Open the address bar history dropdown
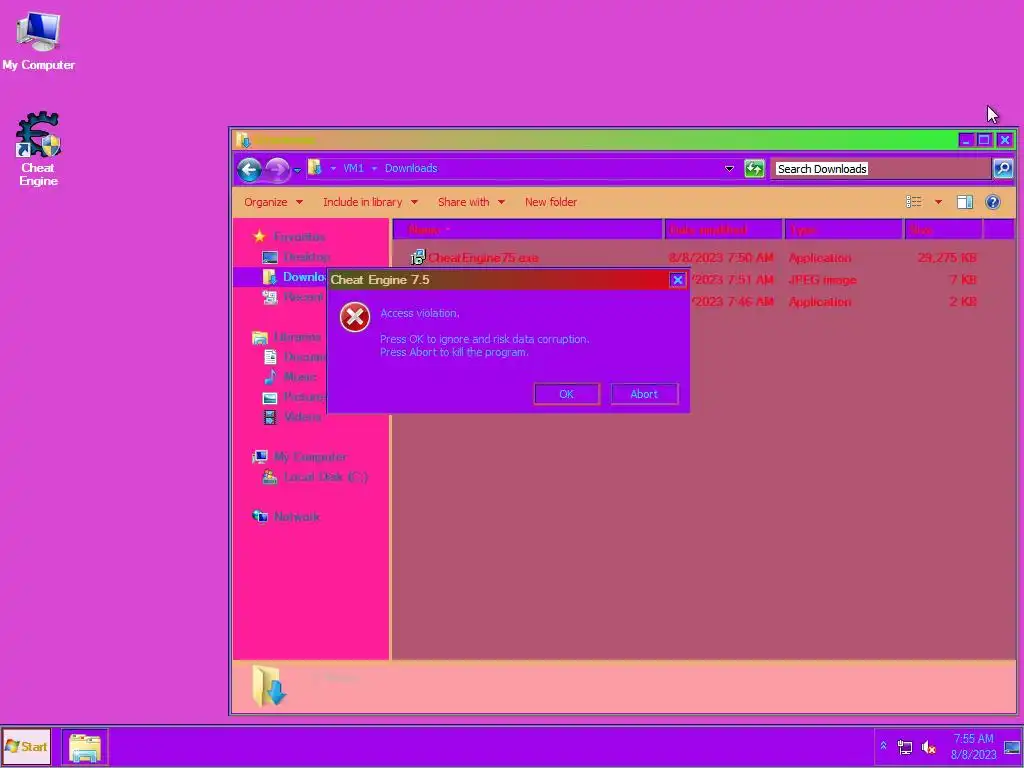The image size is (1024, 768). click(x=729, y=168)
